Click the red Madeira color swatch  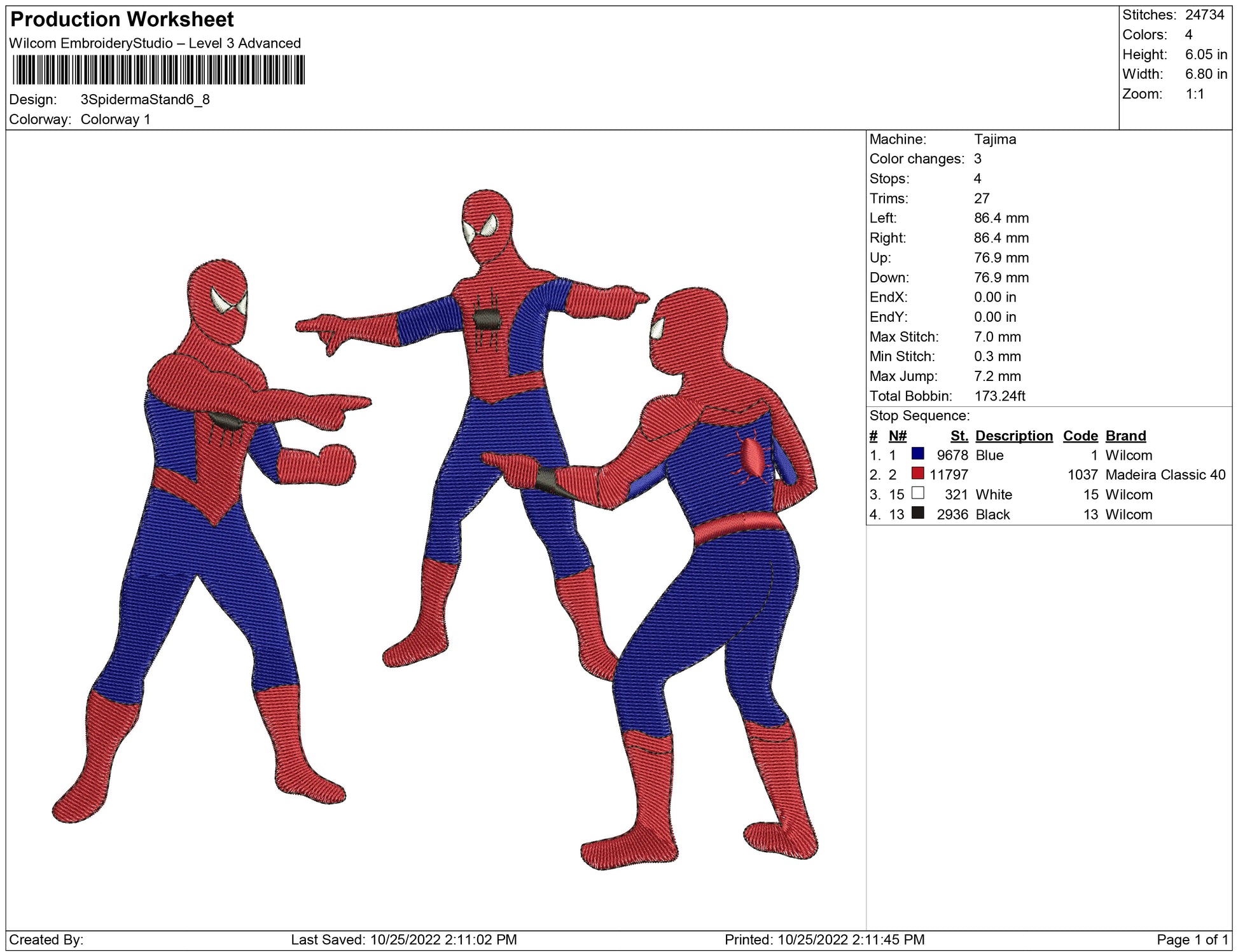(x=917, y=474)
